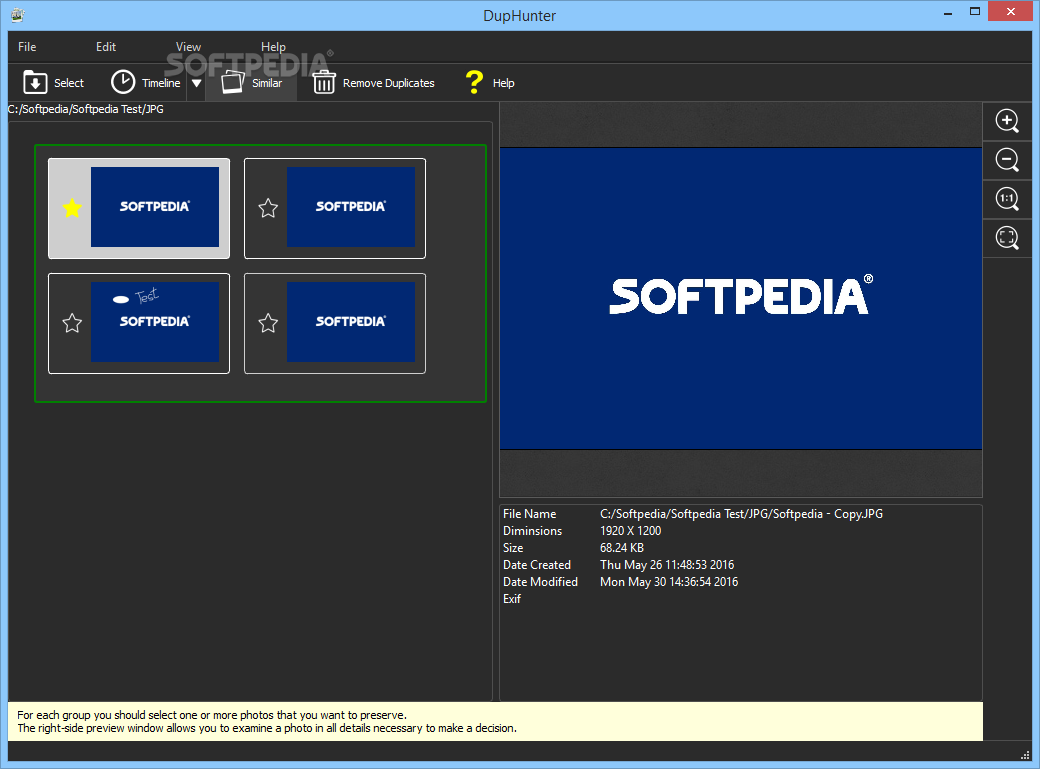Image resolution: width=1040 pixels, height=769 pixels.
Task: Click the window resize grip icon
Action: (1025, 755)
